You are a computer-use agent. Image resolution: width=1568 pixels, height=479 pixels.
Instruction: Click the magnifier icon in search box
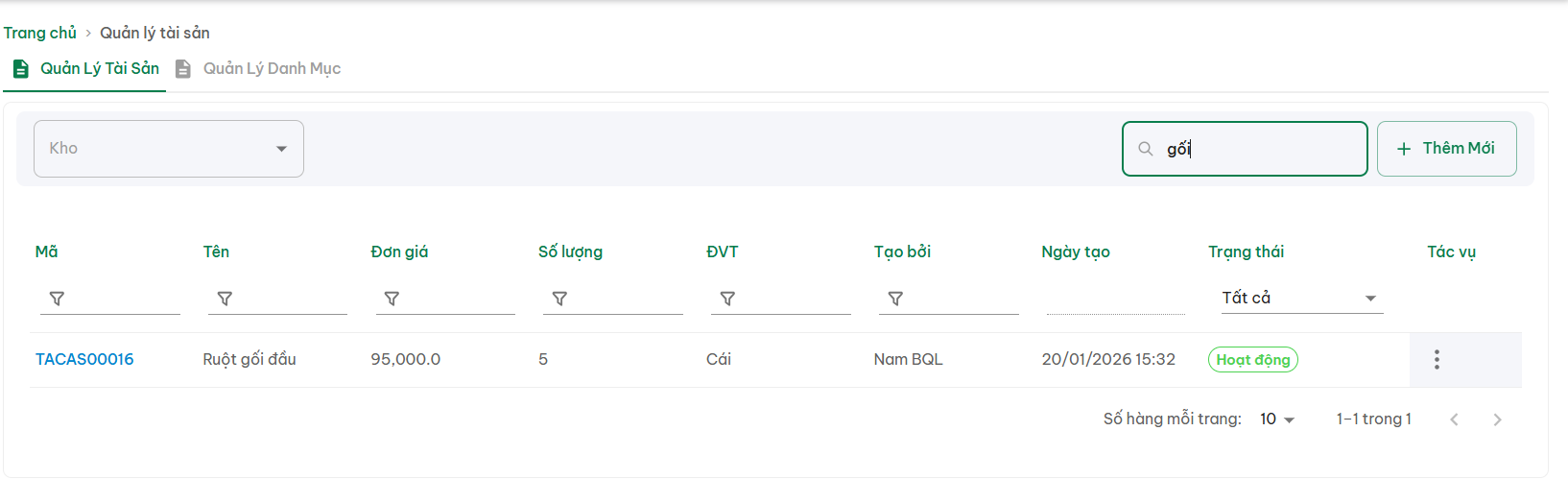[x=1145, y=149]
